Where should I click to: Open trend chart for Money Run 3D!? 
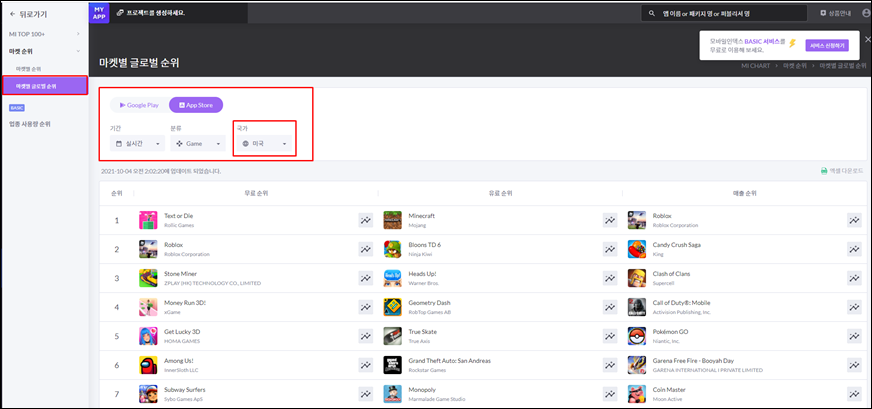[x=365, y=307]
